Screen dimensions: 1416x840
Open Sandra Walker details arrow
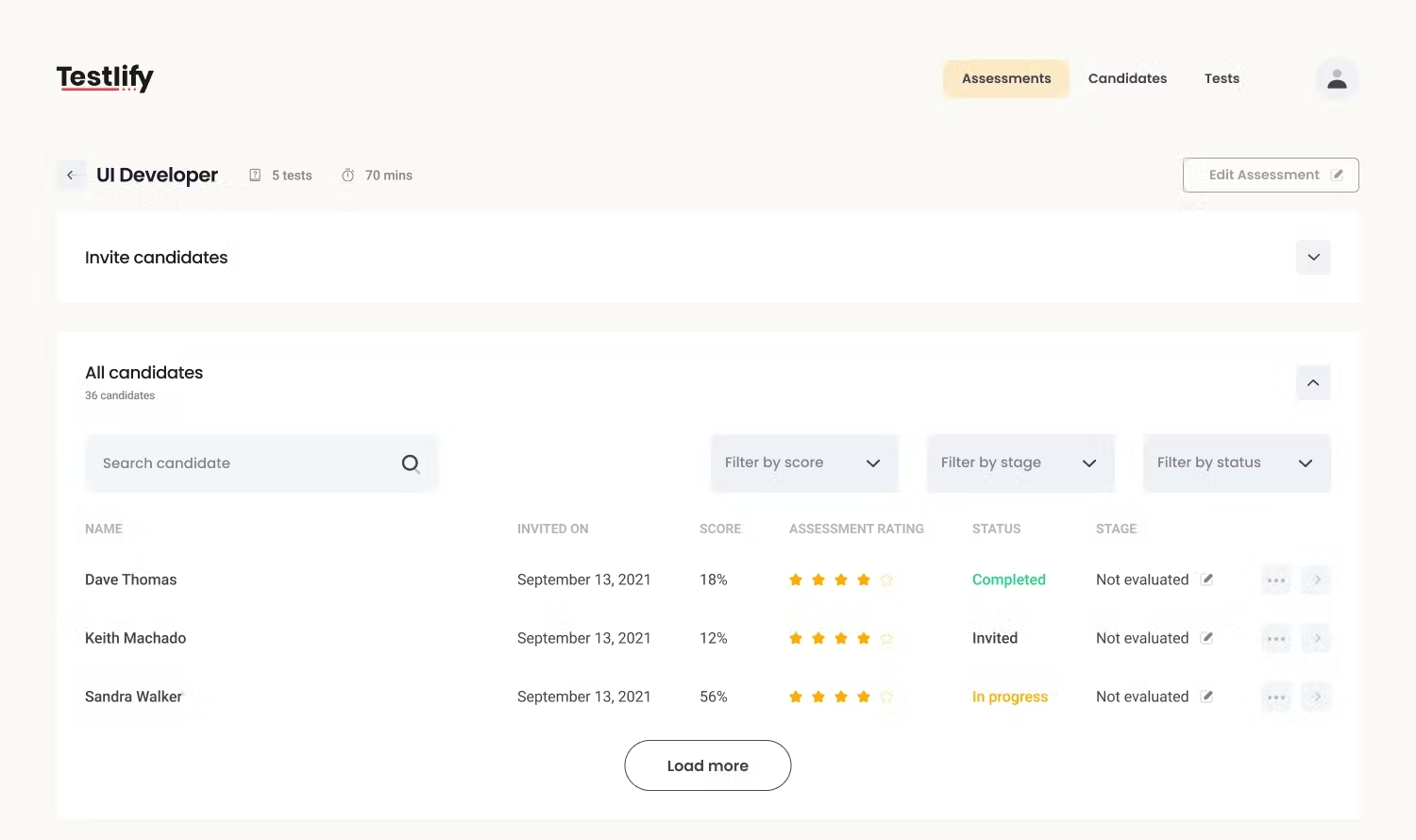point(1317,697)
